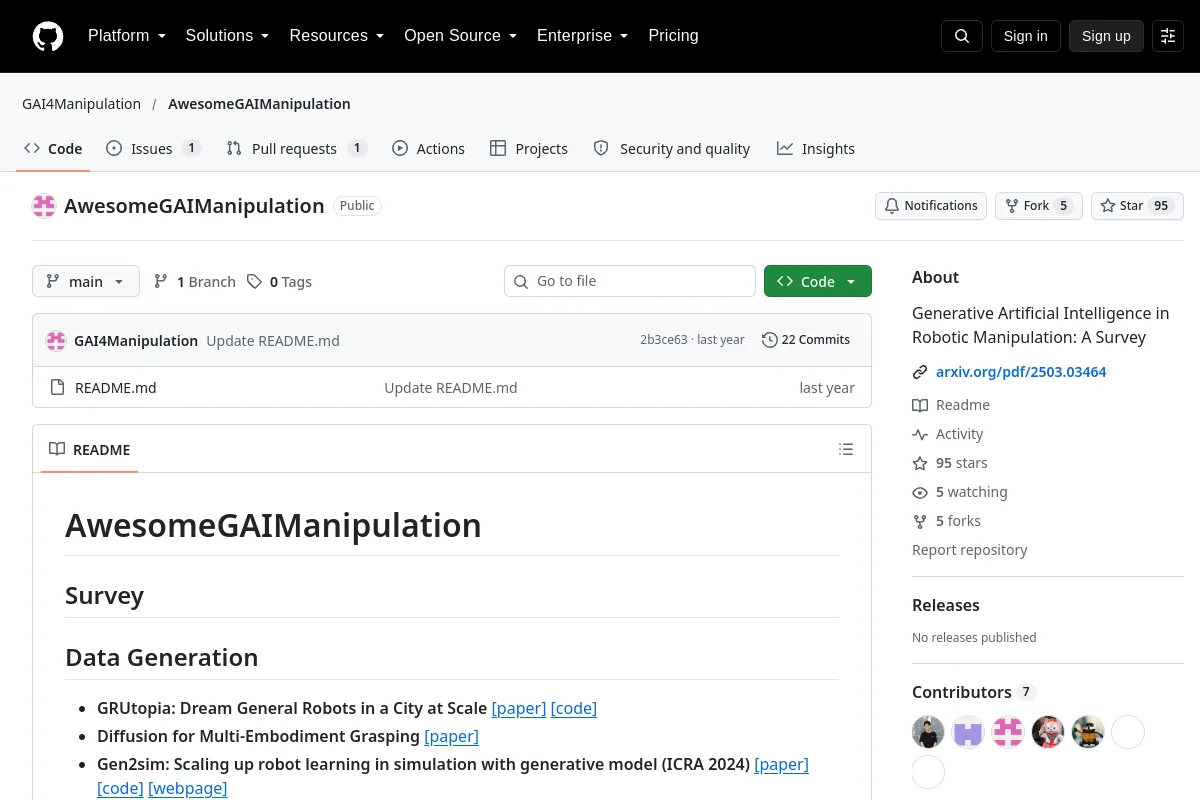1200x800 pixels.
Task: Expand the Enterprise menu
Action: coord(583,36)
